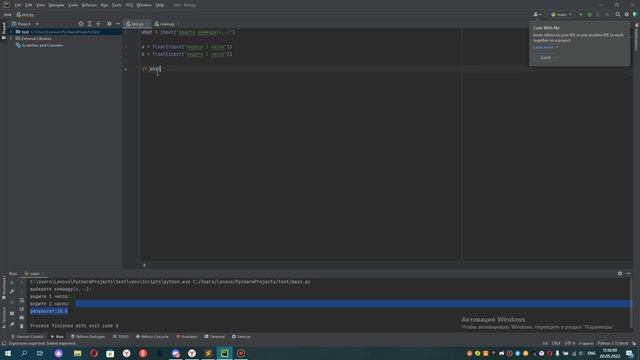Open Project panel gear options
The image size is (640, 360).
click(109, 24)
